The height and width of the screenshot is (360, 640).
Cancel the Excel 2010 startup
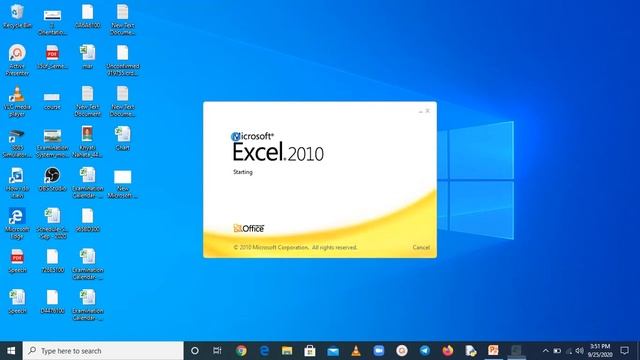(x=421, y=247)
